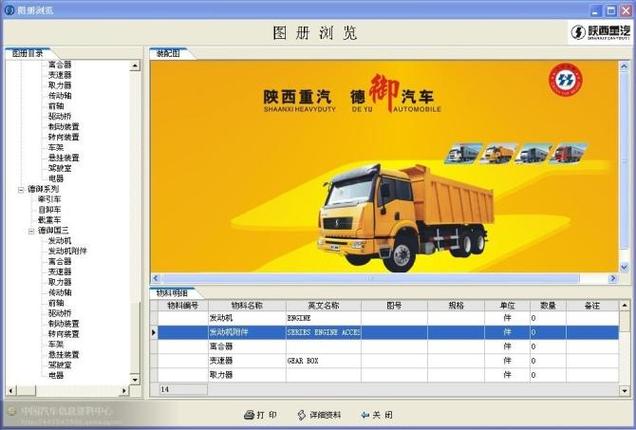The height and width of the screenshot is (430, 636).
Task: Switch to the 物料明细 tab
Action: pyautogui.click(x=172, y=293)
